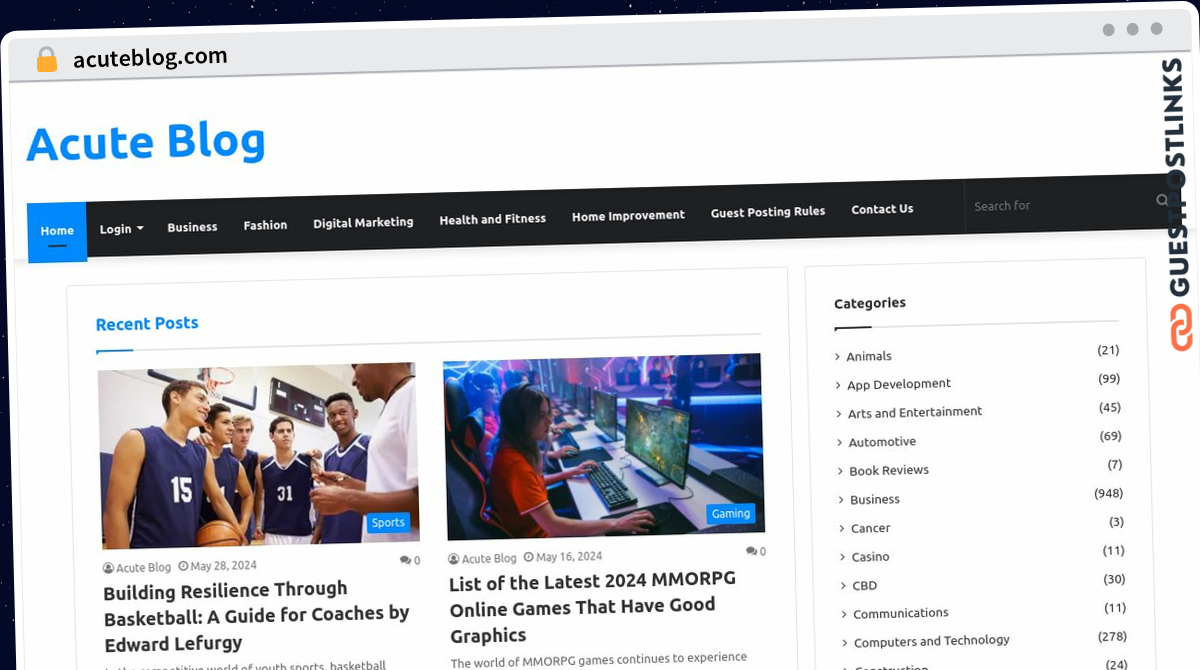1200x670 pixels.
Task: Click the (948) count next to Business
Action: (x=1109, y=493)
